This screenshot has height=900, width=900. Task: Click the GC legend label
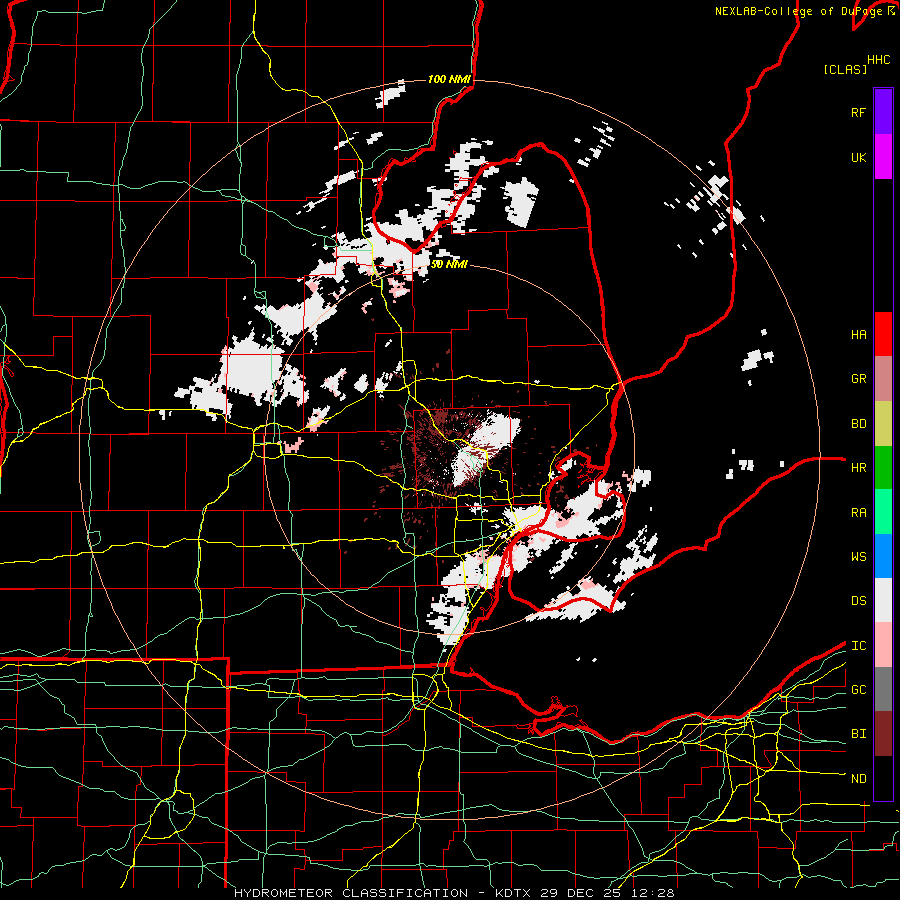click(x=858, y=690)
